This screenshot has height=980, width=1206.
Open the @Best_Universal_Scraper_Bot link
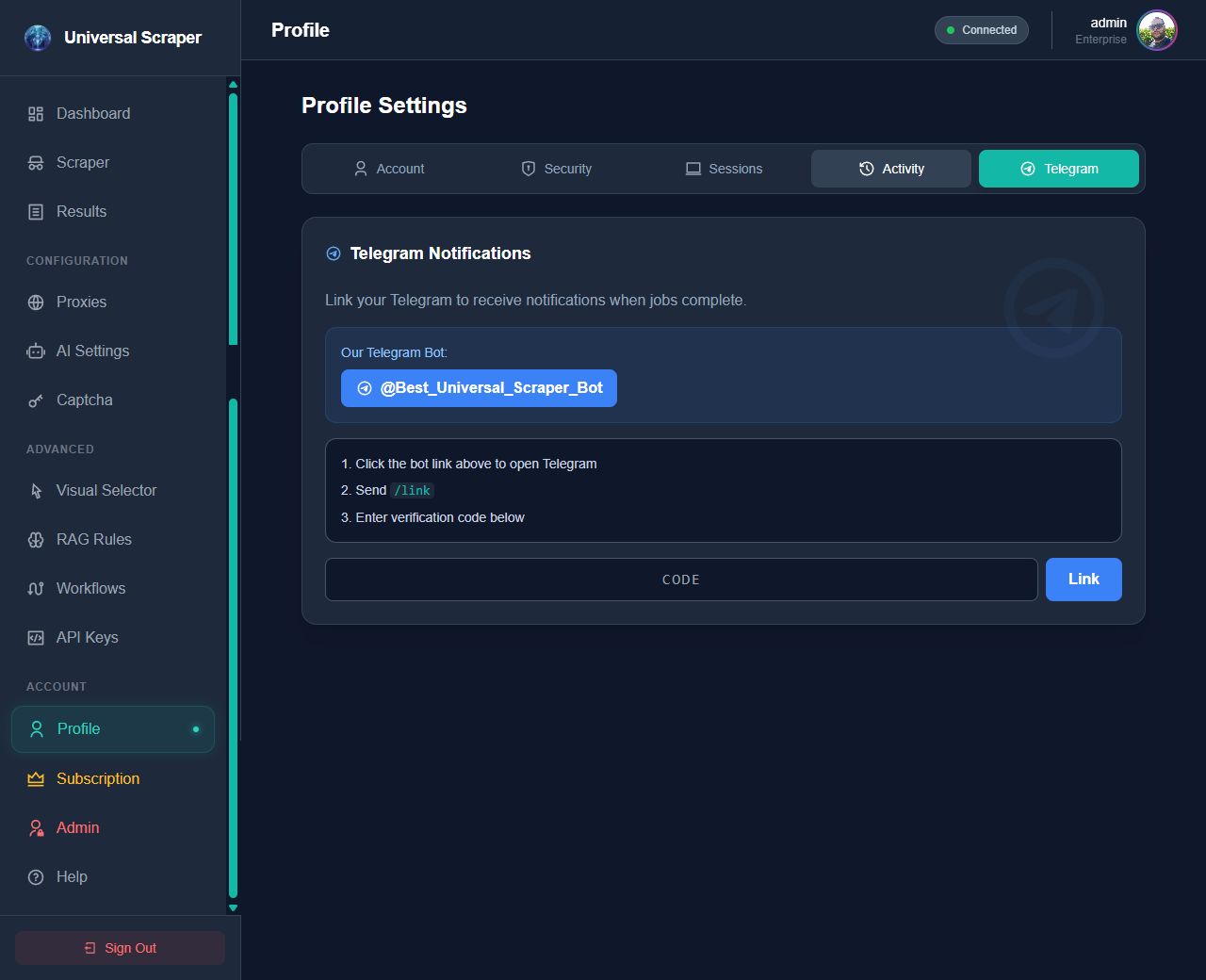click(479, 388)
